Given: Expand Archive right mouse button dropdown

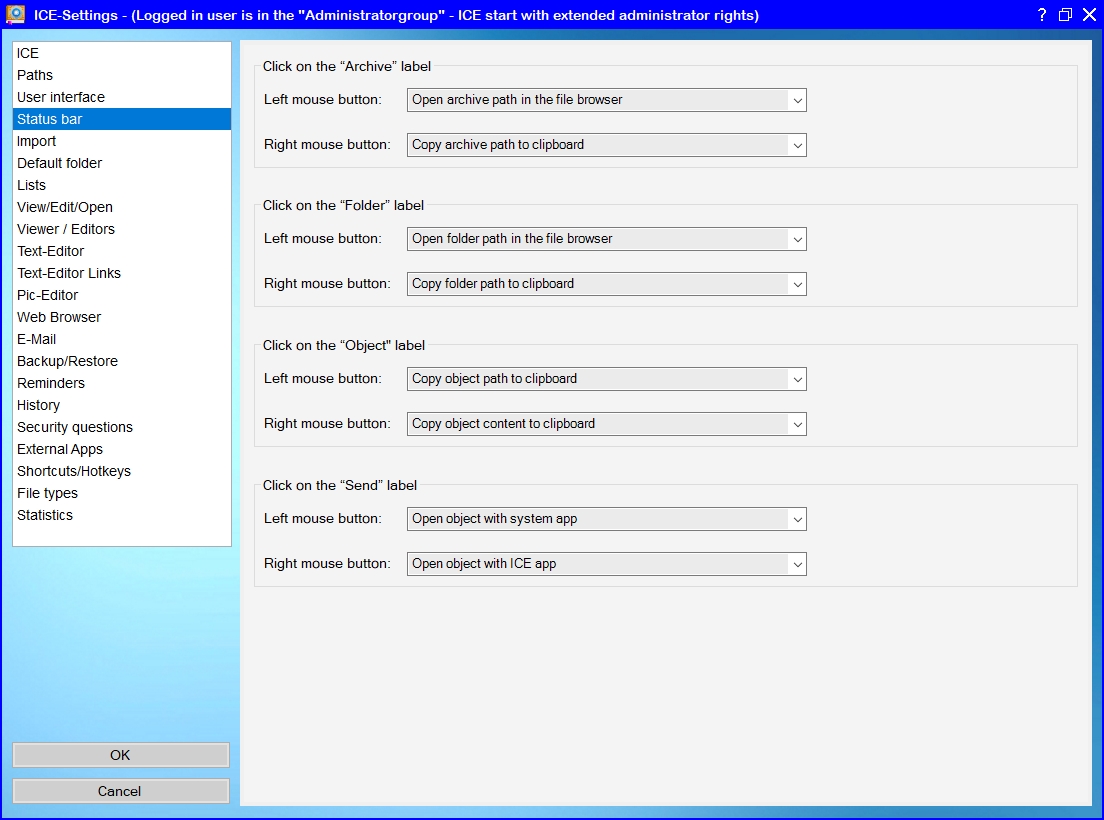Looking at the screenshot, I should coord(606,145).
